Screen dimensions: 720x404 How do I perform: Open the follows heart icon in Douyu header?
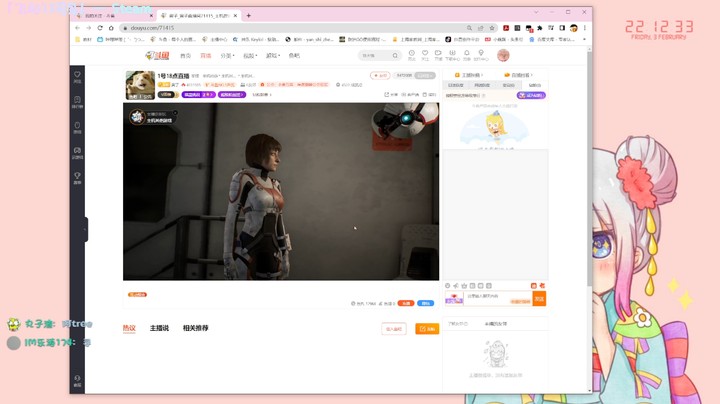pyautogui.click(x=425, y=55)
